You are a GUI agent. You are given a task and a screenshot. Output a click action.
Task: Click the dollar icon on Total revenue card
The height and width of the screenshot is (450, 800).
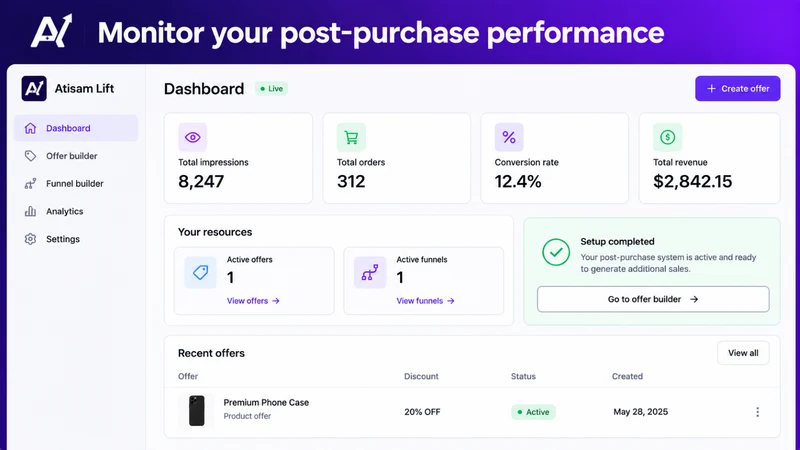coord(667,137)
